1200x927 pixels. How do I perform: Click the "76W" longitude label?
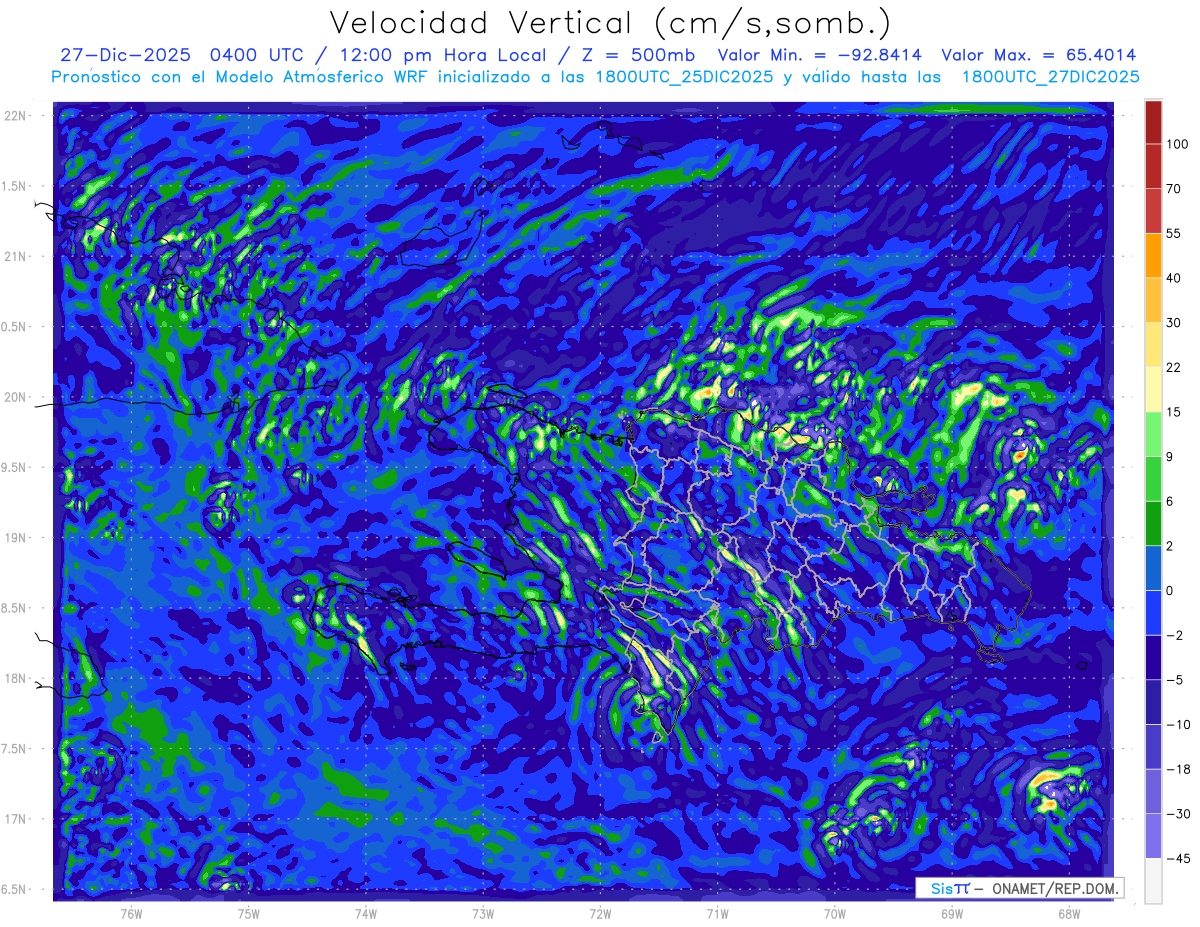pyautogui.click(x=131, y=913)
